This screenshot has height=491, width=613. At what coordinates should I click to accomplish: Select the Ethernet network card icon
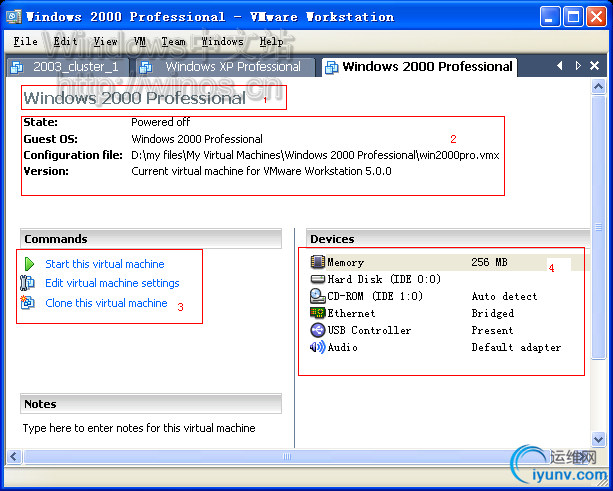point(317,313)
